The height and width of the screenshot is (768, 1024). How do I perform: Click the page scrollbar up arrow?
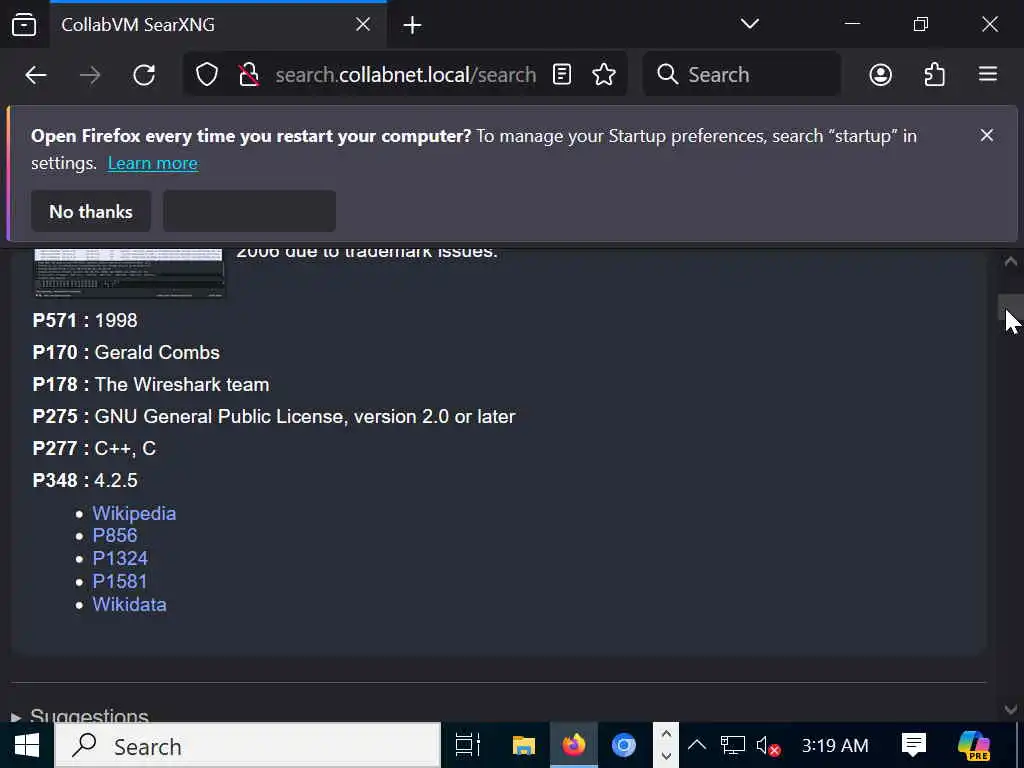[x=1010, y=262]
